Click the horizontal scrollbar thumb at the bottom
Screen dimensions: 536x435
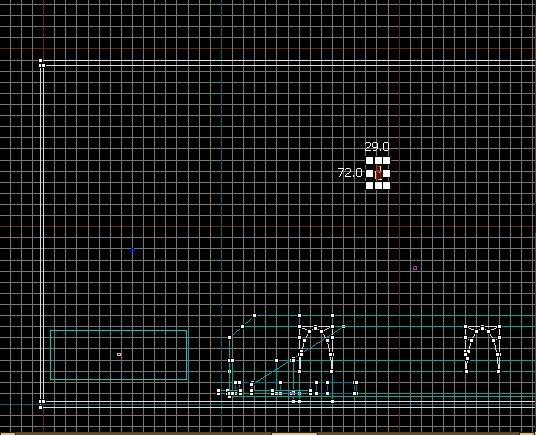click(295, 433)
